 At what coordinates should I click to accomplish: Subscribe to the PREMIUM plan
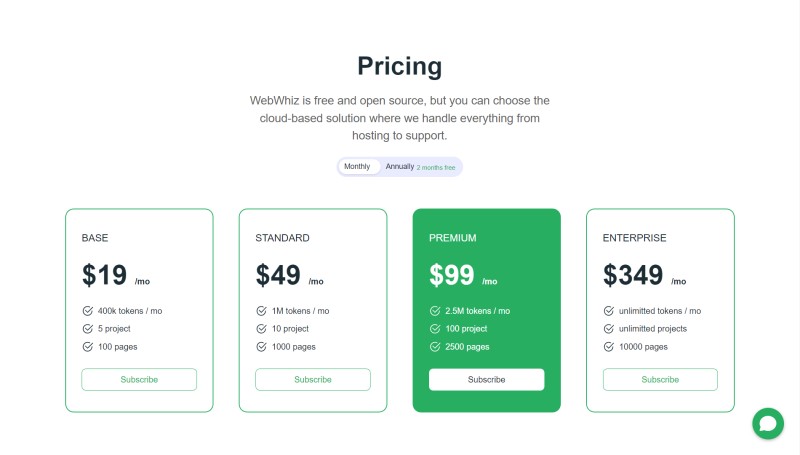(x=486, y=380)
